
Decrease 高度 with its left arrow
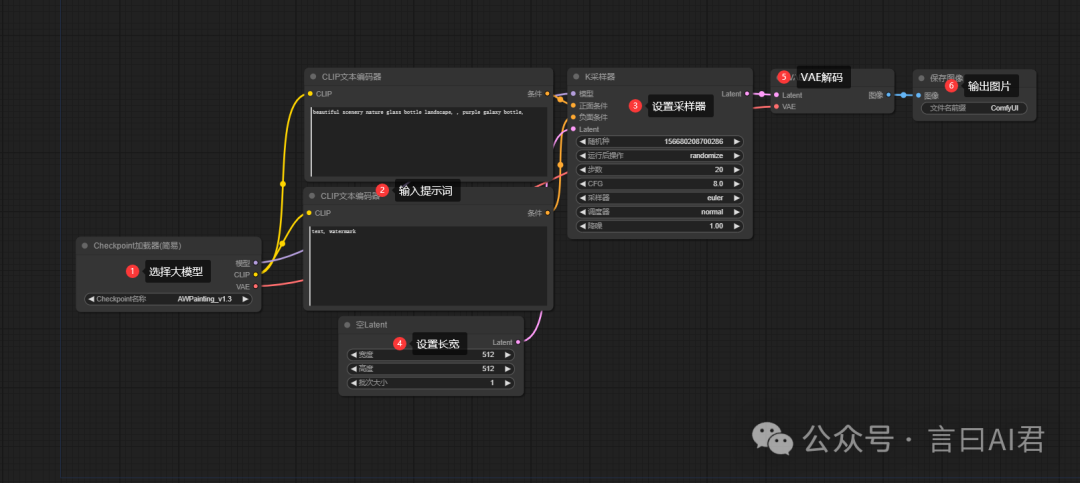pos(353,369)
